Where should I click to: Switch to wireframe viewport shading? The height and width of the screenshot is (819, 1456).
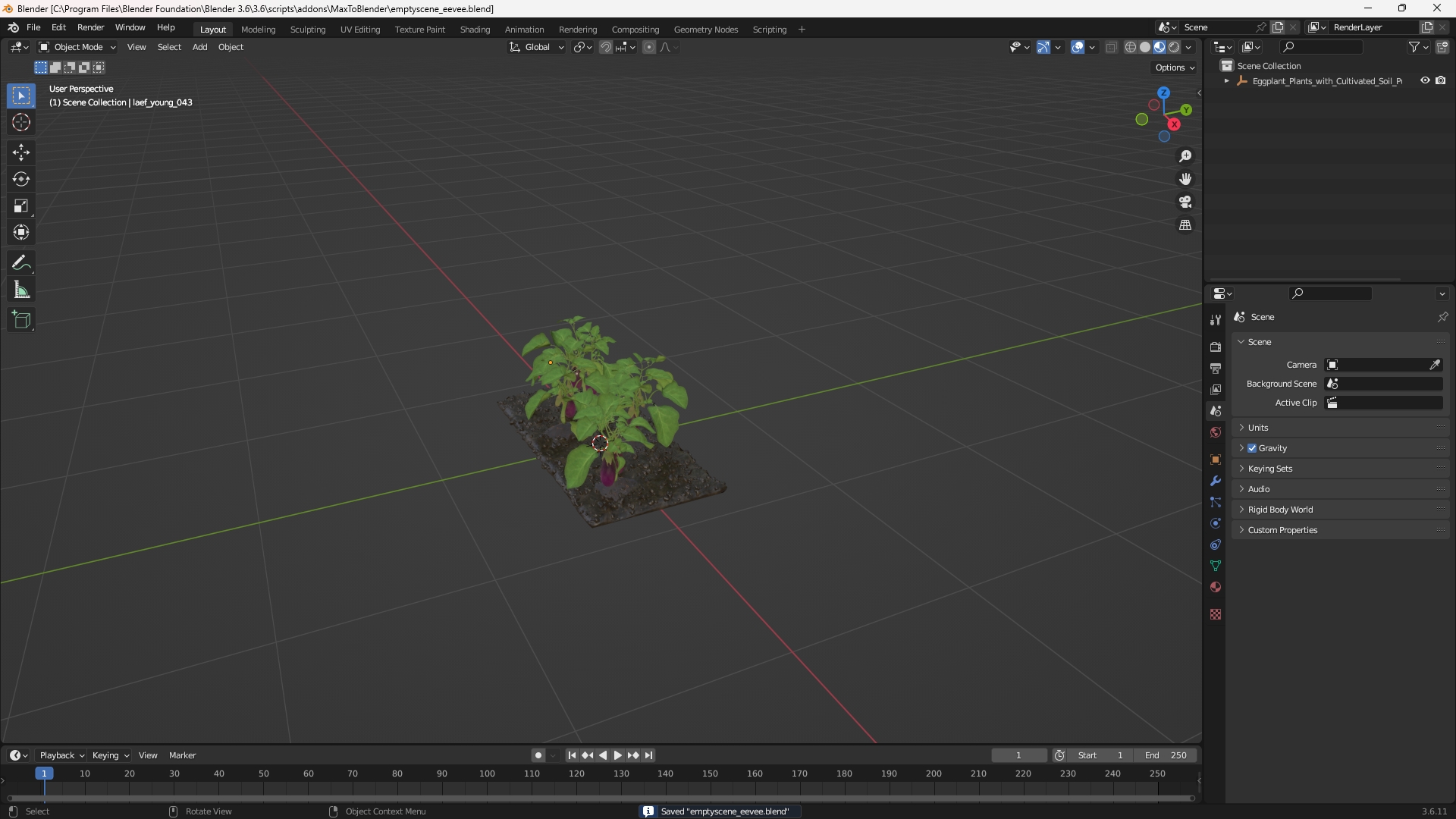coord(1131,47)
